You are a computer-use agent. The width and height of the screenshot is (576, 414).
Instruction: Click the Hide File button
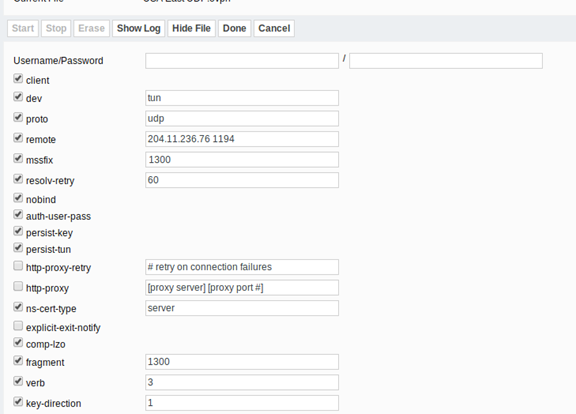coord(191,28)
